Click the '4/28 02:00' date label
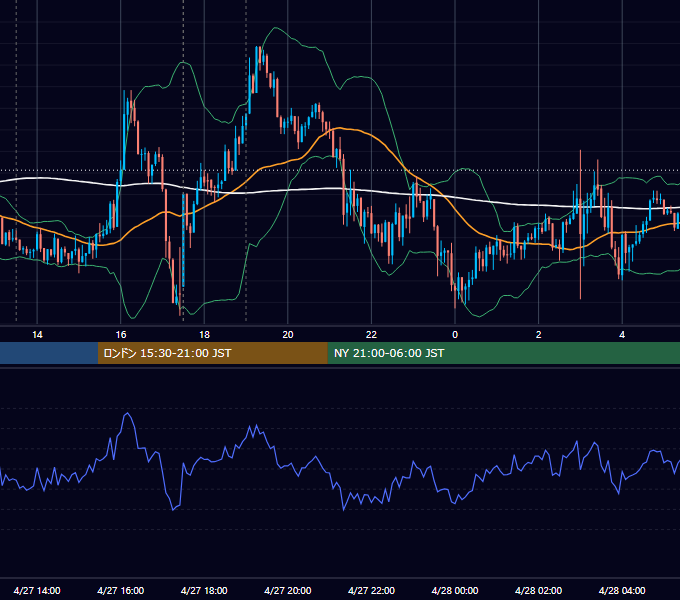This screenshot has height=600, width=680. (539, 590)
